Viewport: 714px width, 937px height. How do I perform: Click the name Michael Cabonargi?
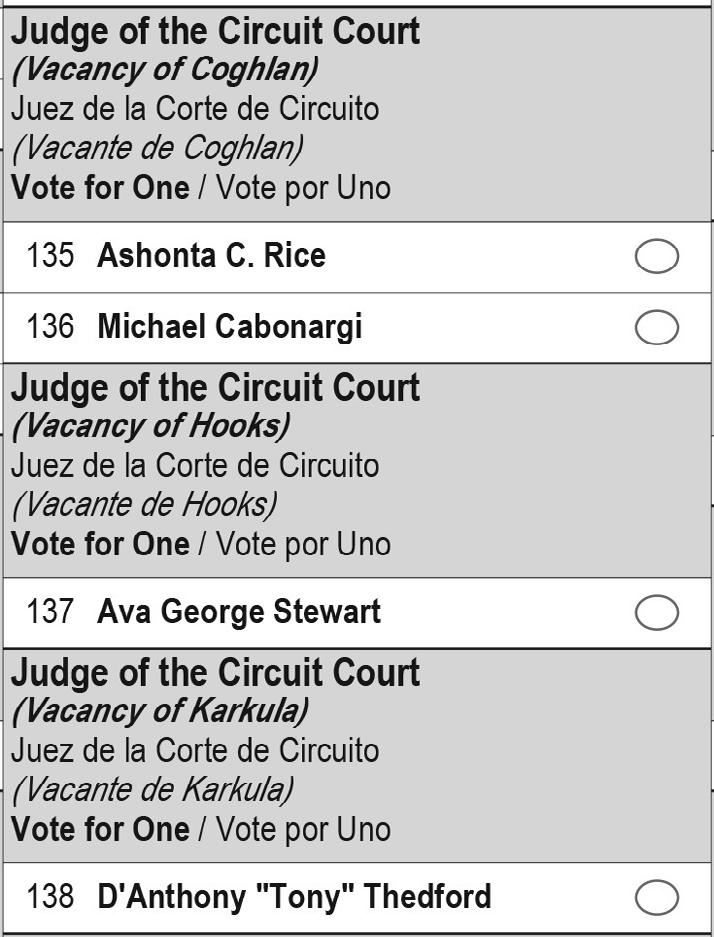pos(230,327)
